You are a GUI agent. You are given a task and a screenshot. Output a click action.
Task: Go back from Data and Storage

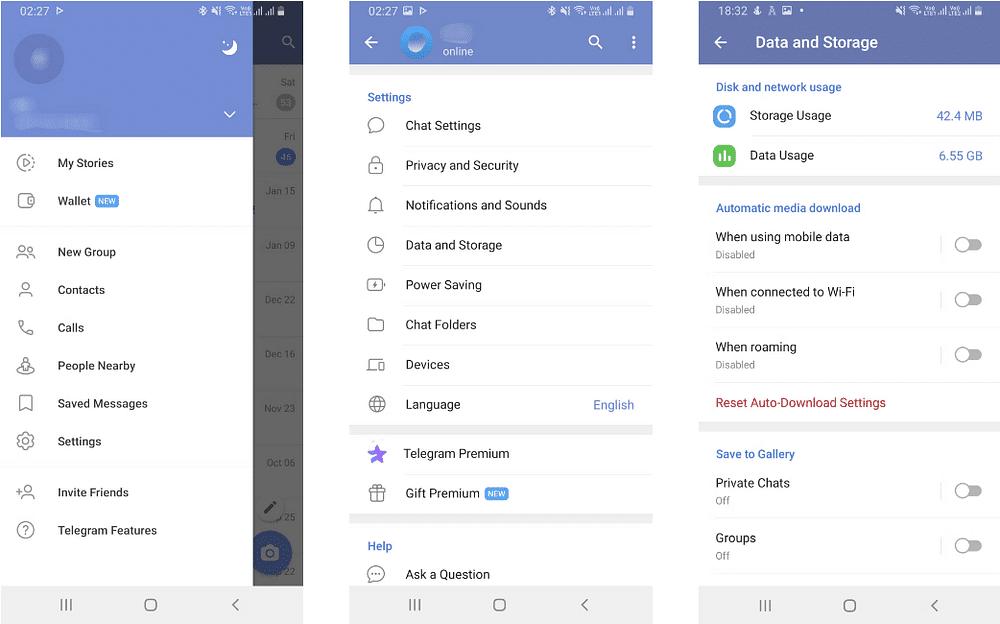(x=721, y=42)
